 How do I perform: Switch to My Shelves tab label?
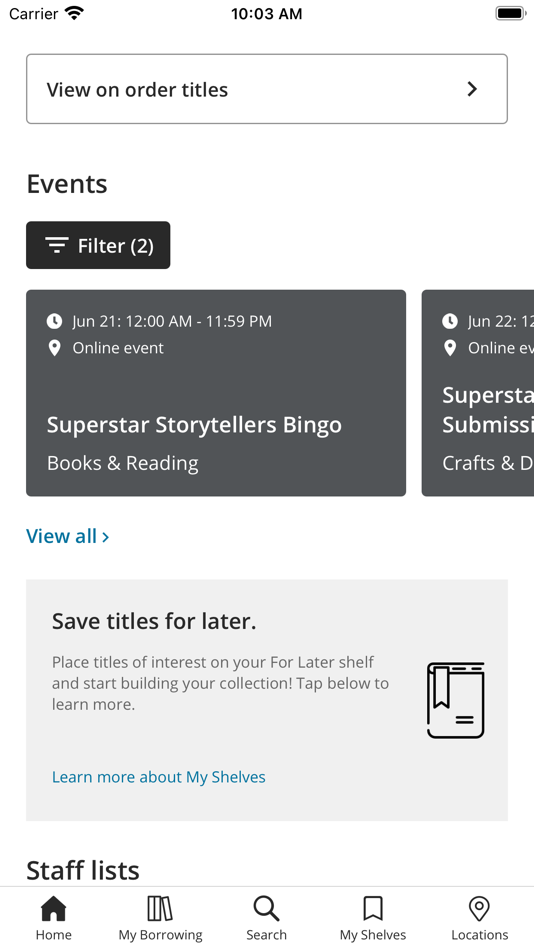[x=373, y=935]
